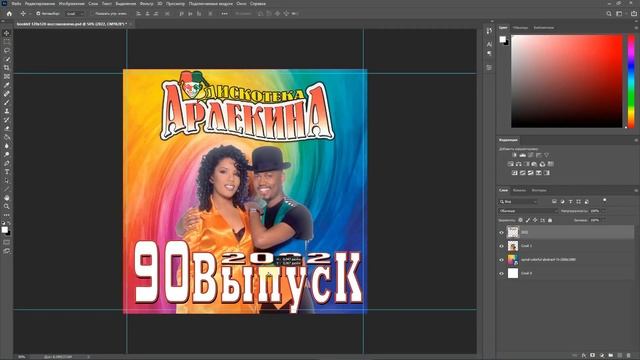Click the foreground color swatch in toolbar
This screenshot has width=640, height=360.
tap(4, 229)
